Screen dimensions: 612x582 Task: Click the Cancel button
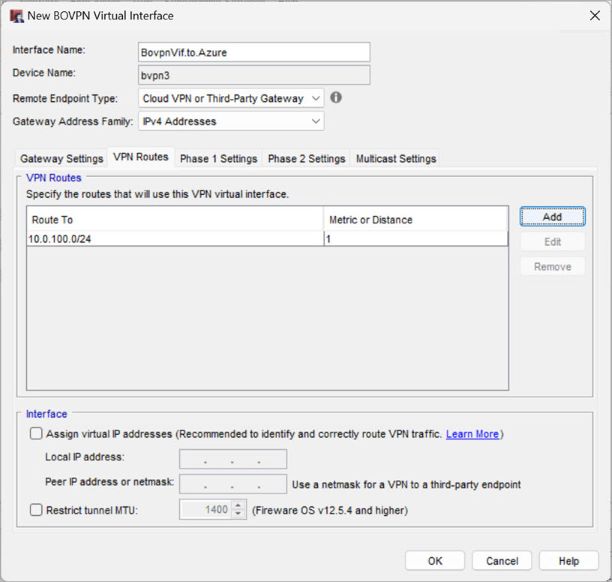(x=502, y=561)
